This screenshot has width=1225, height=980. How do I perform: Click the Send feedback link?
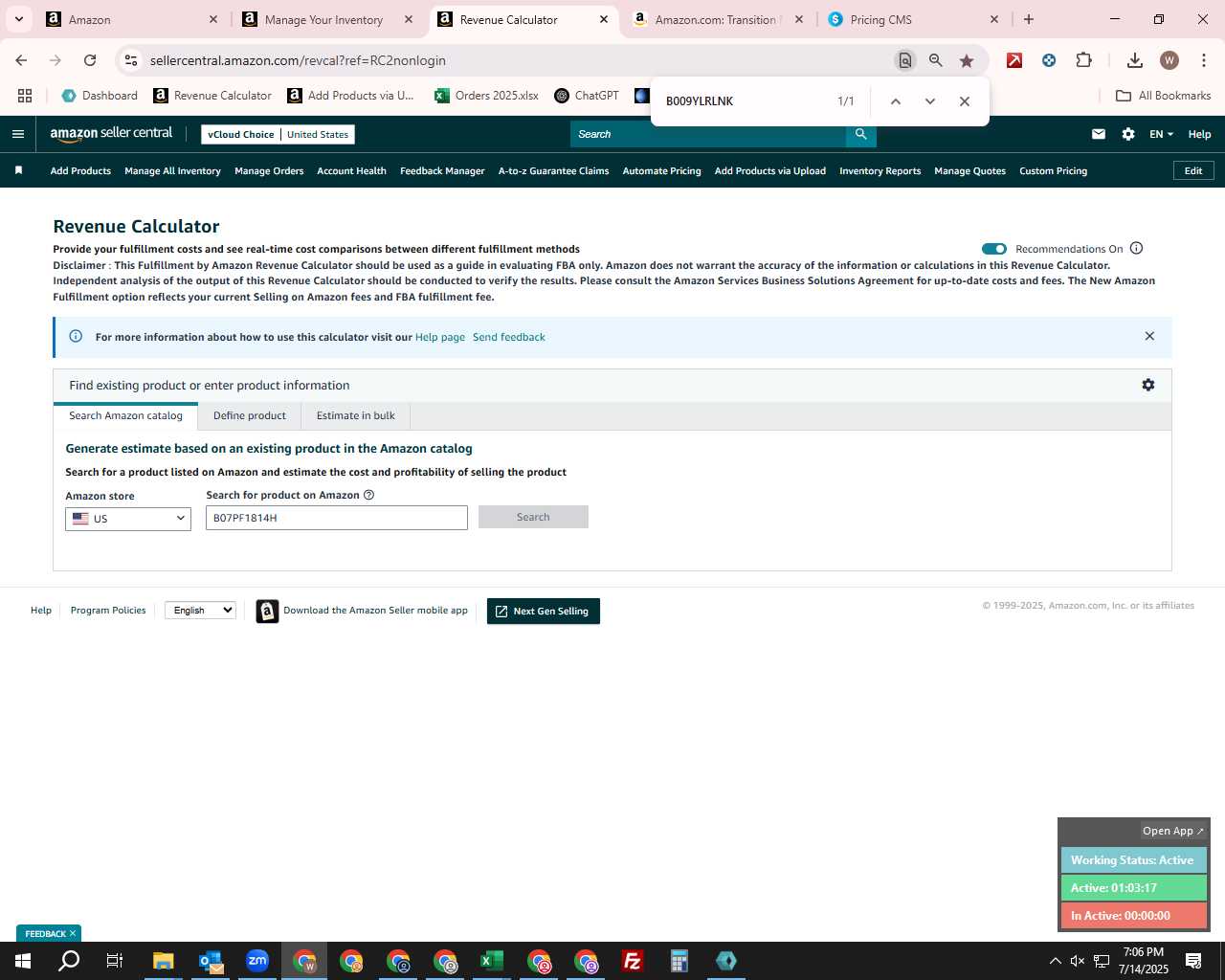click(x=509, y=337)
